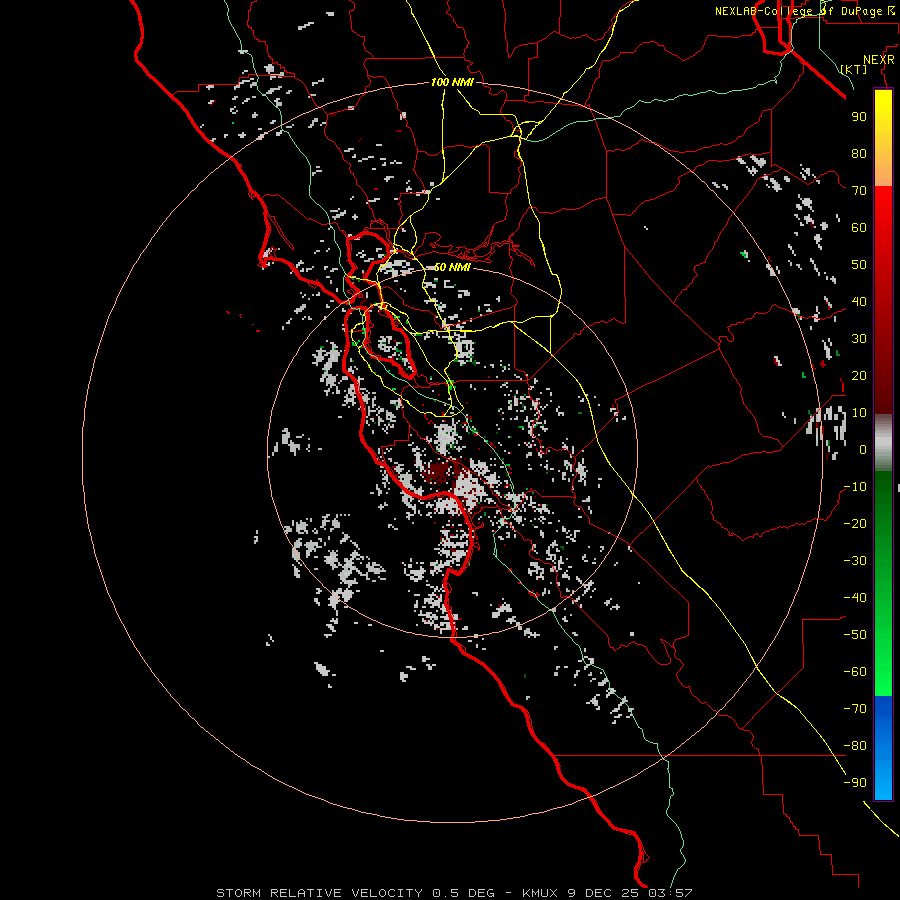The height and width of the screenshot is (900, 900).
Task: Click the -30 value on the velocity scale
Action: [855, 561]
